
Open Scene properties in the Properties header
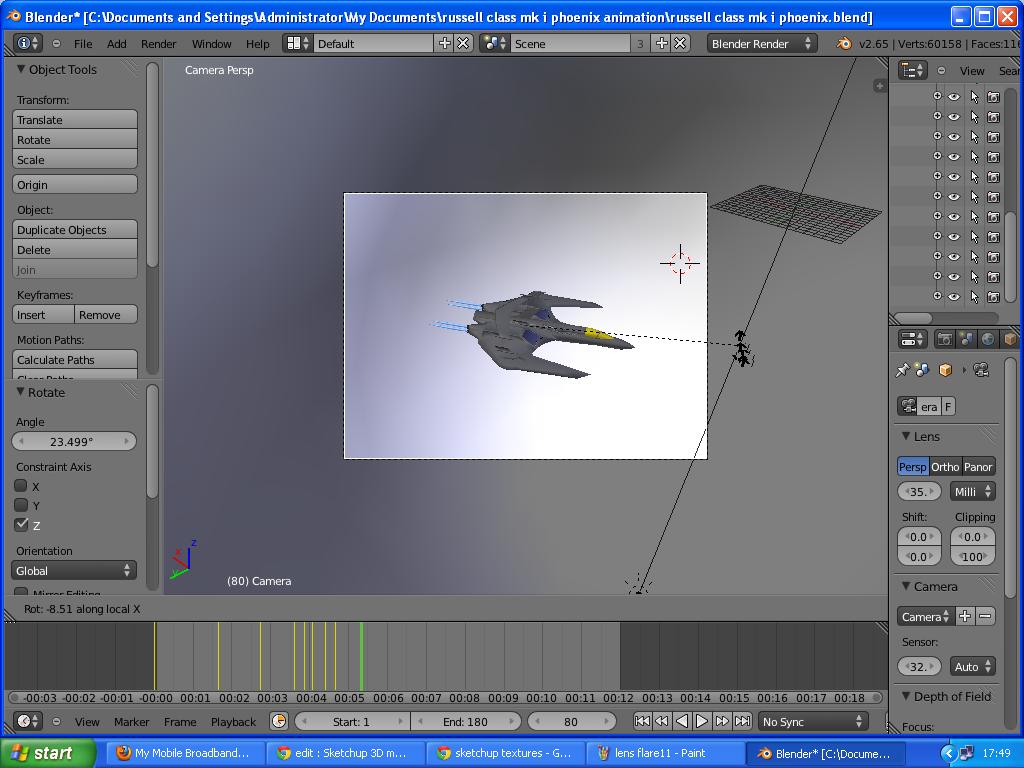[x=967, y=339]
